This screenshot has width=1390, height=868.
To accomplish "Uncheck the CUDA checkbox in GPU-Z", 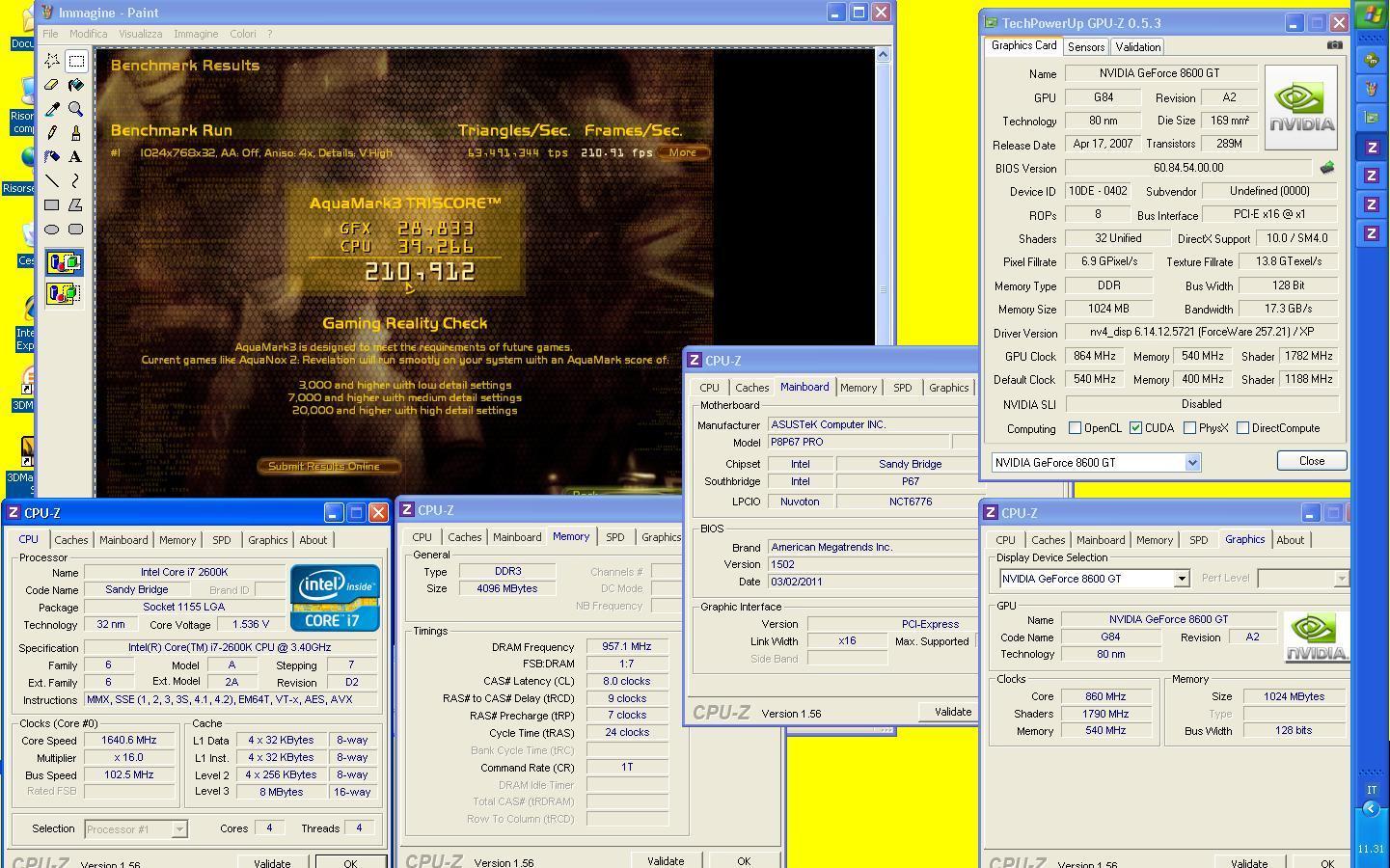I will tap(1135, 428).
